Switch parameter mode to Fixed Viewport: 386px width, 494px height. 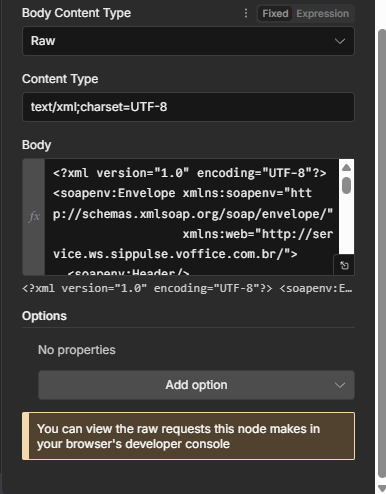tap(275, 14)
